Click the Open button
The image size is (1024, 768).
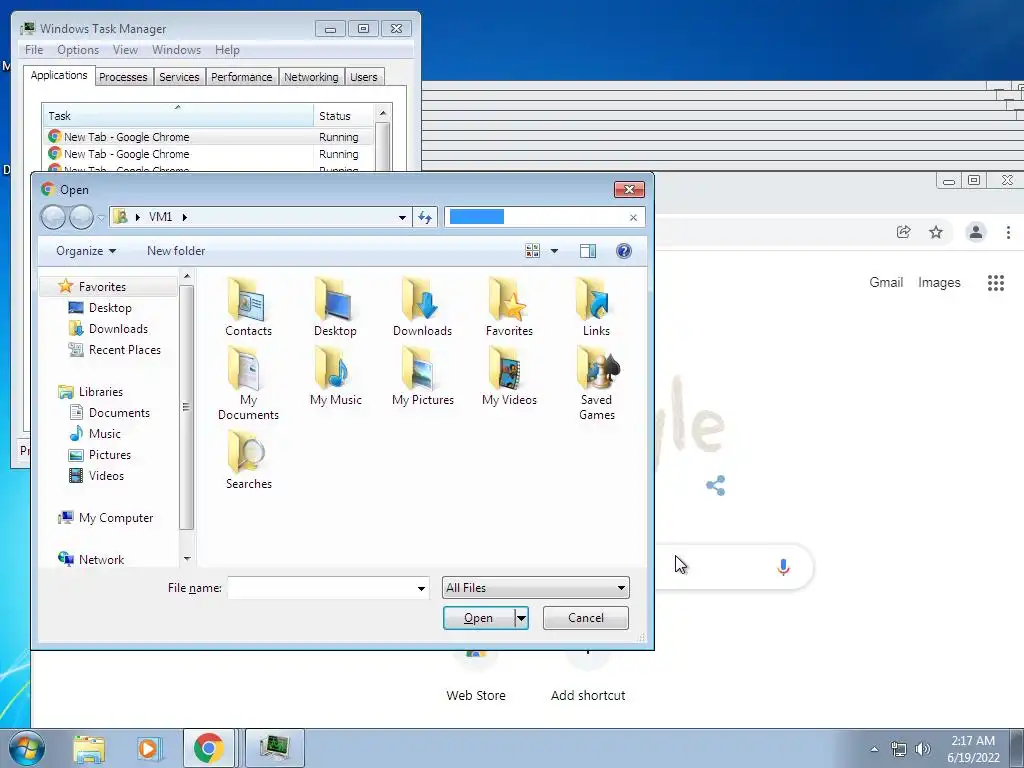click(x=479, y=618)
